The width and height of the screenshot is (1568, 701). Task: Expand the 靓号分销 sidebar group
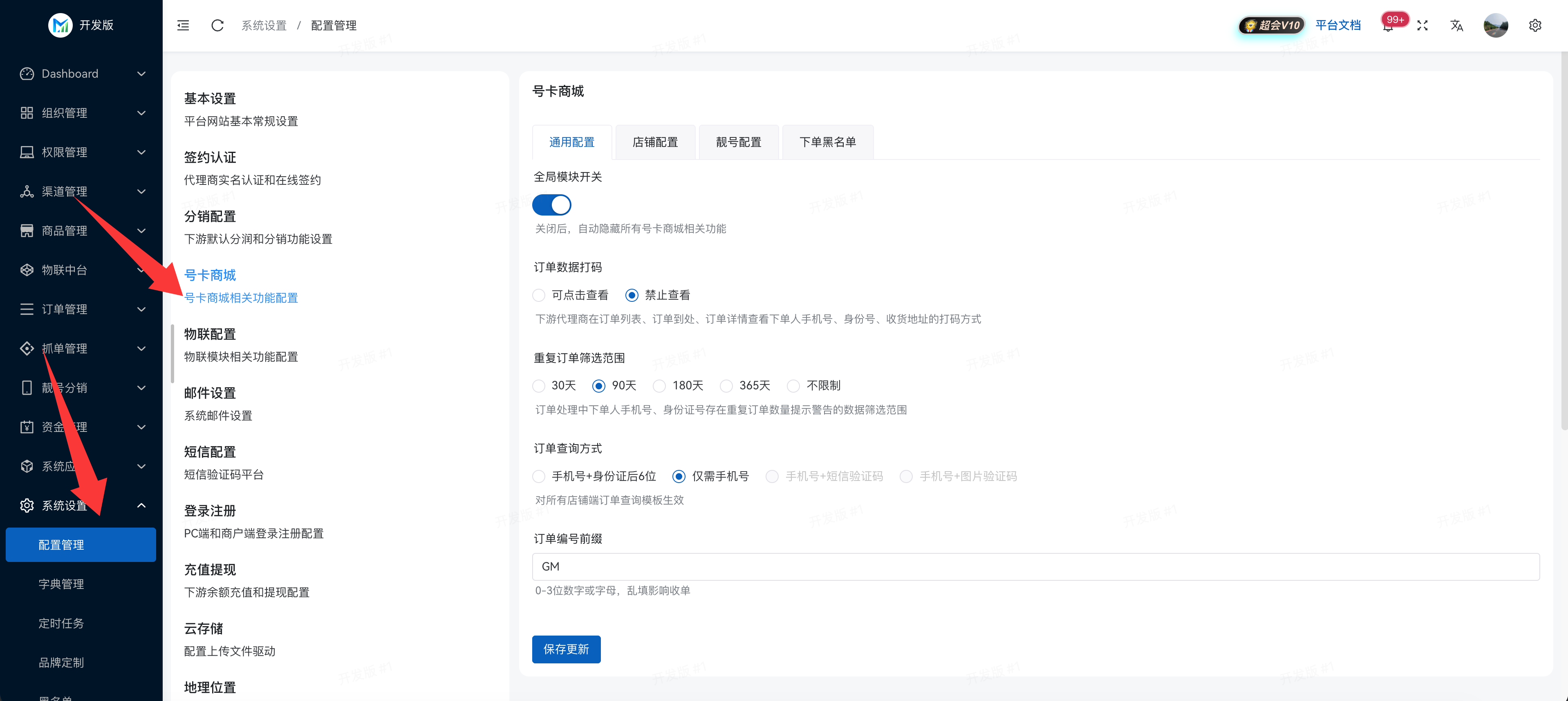pyautogui.click(x=141, y=387)
